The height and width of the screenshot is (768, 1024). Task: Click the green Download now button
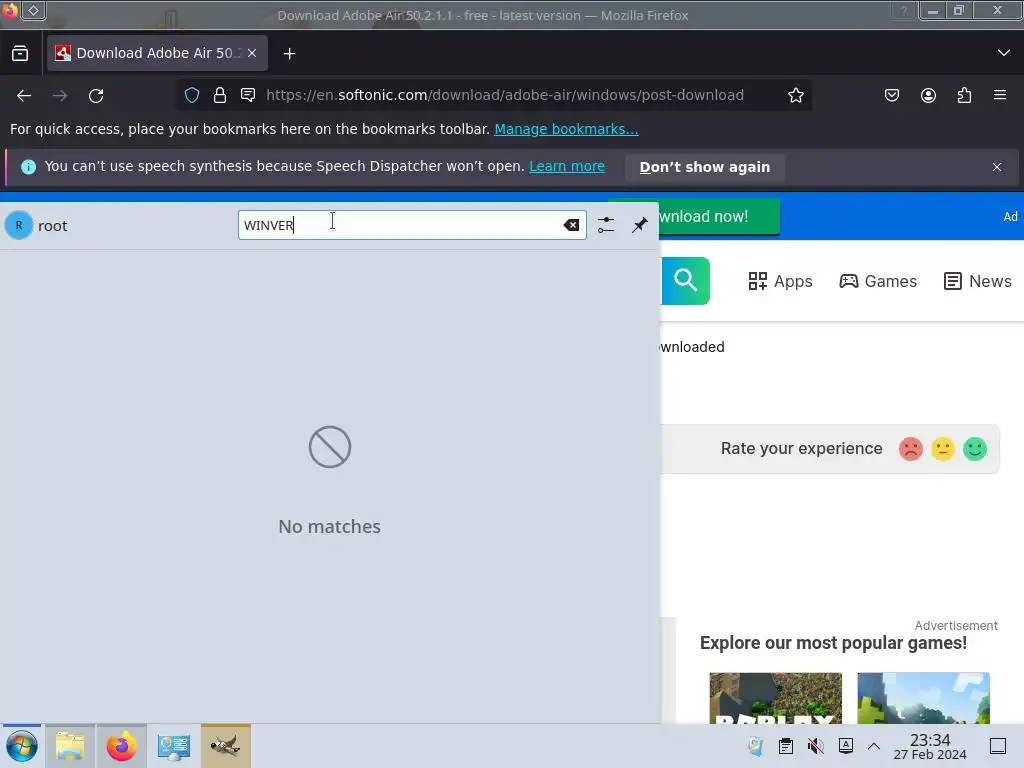(718, 216)
